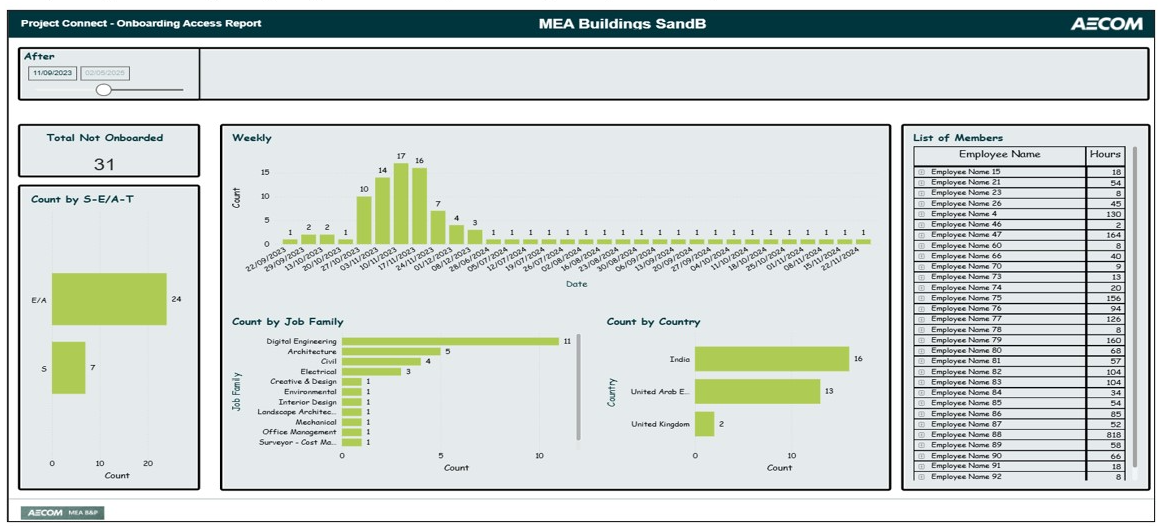Click the Environmental job family label
This screenshot has height=526, width=1167.
pos(310,391)
